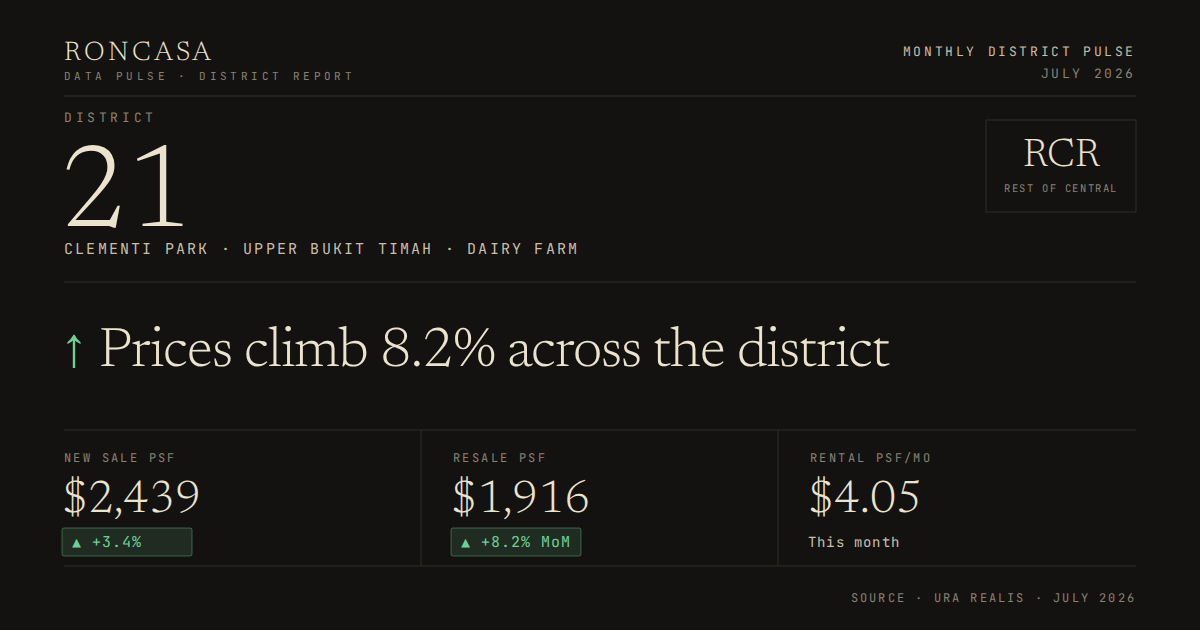This screenshot has height=630, width=1200.
Task: Click the Rental PSF/MO value $4.05
Action: click(x=865, y=497)
